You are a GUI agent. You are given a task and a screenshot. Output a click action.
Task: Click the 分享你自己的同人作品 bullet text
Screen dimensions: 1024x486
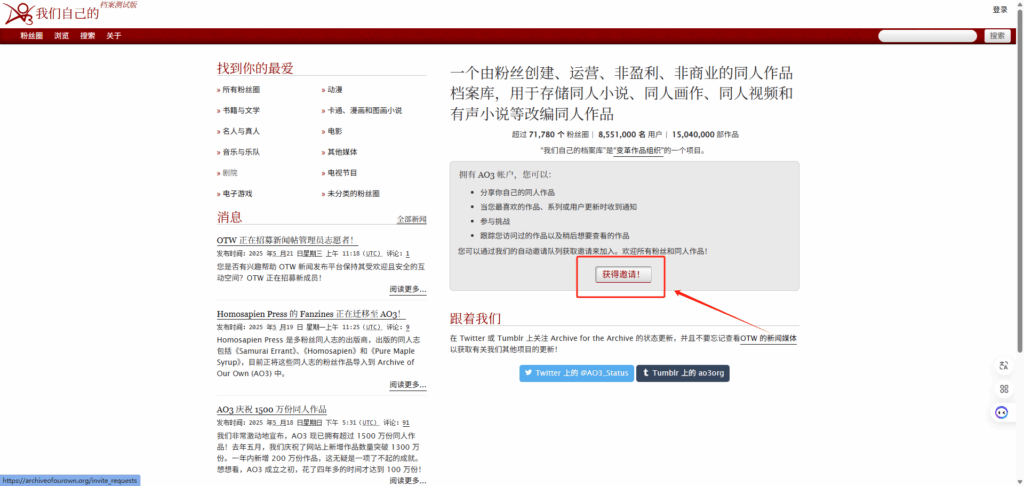click(x=517, y=193)
